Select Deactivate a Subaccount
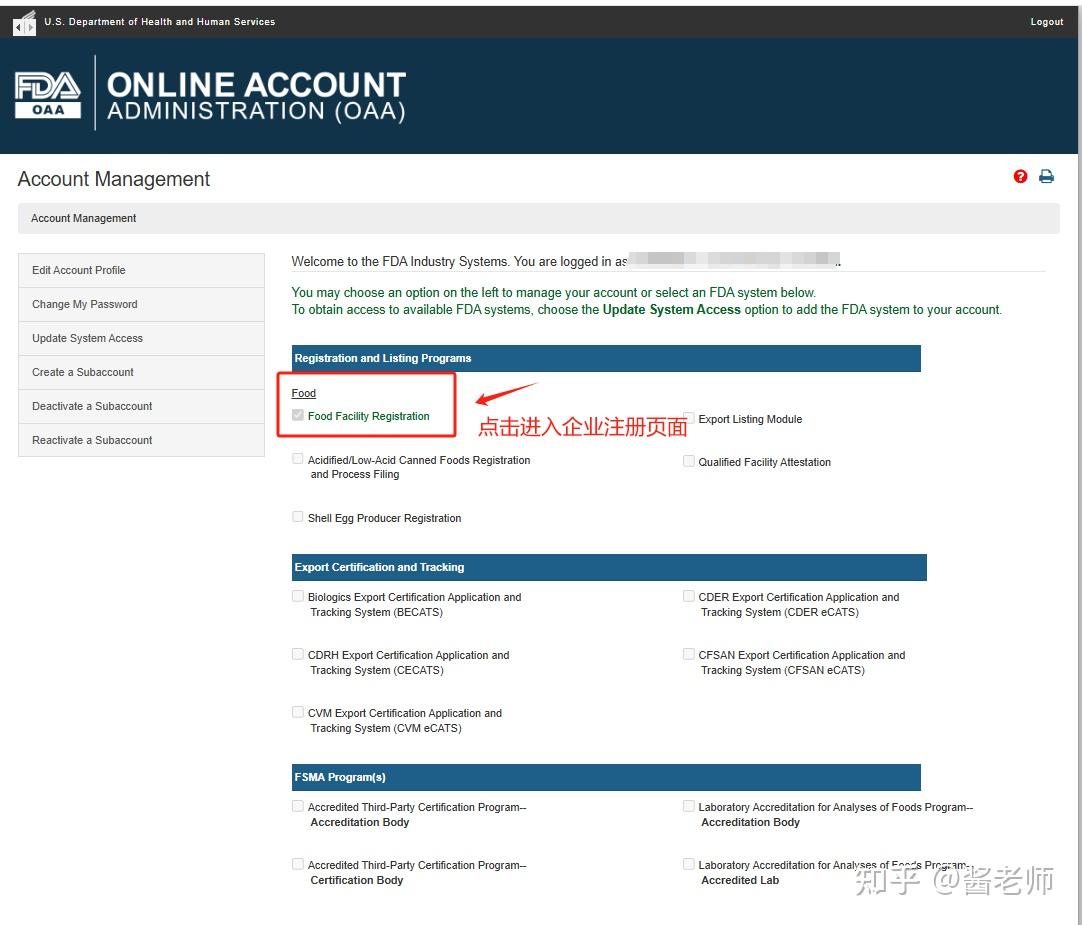Screen dimensions: 1082x925 [x=92, y=406]
